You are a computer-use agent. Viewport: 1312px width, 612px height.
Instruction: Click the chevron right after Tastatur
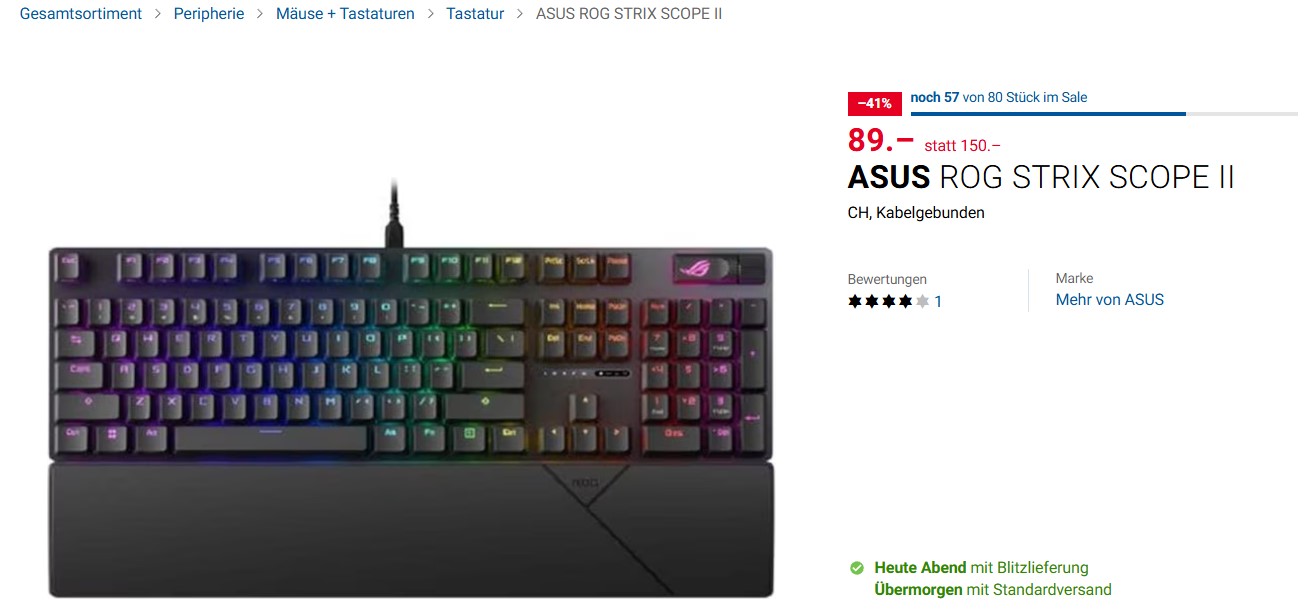(x=520, y=14)
